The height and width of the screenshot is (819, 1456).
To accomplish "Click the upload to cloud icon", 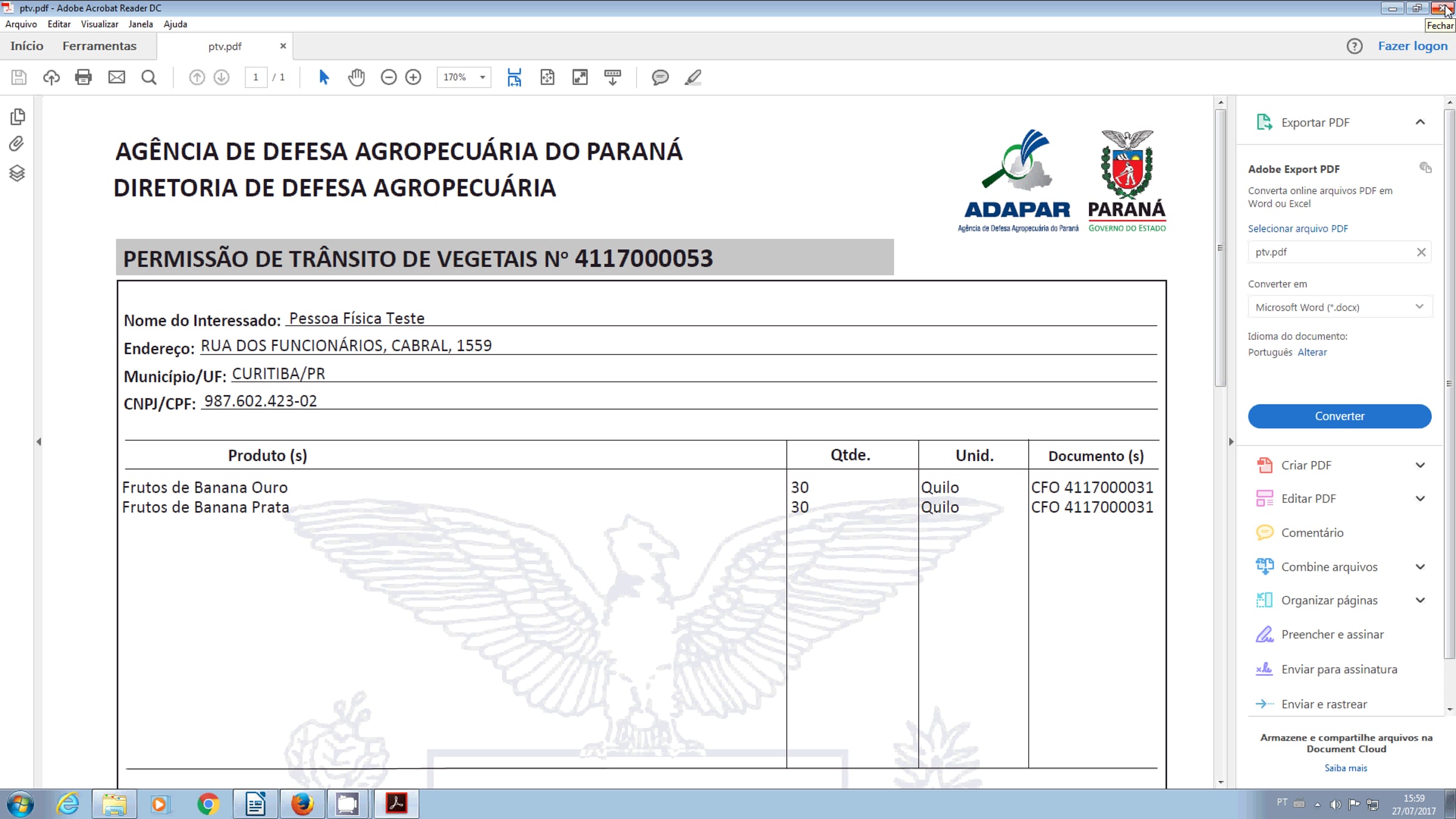I will click(52, 77).
